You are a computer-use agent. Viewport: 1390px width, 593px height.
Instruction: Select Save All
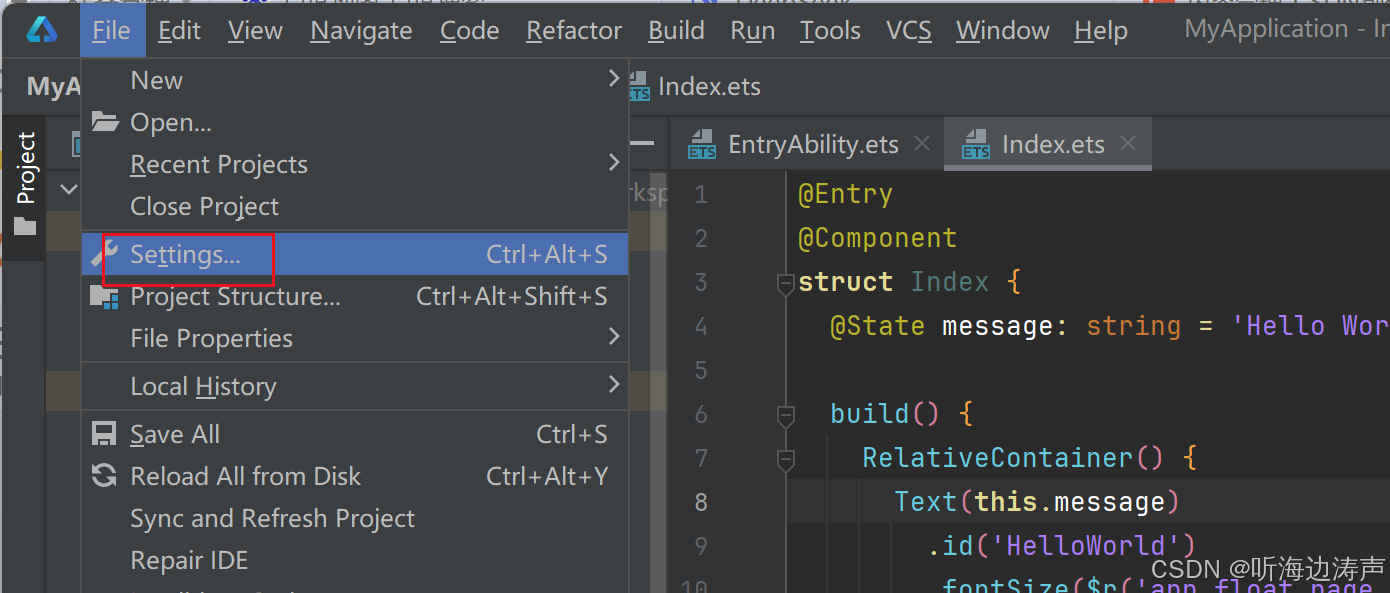tap(355, 434)
